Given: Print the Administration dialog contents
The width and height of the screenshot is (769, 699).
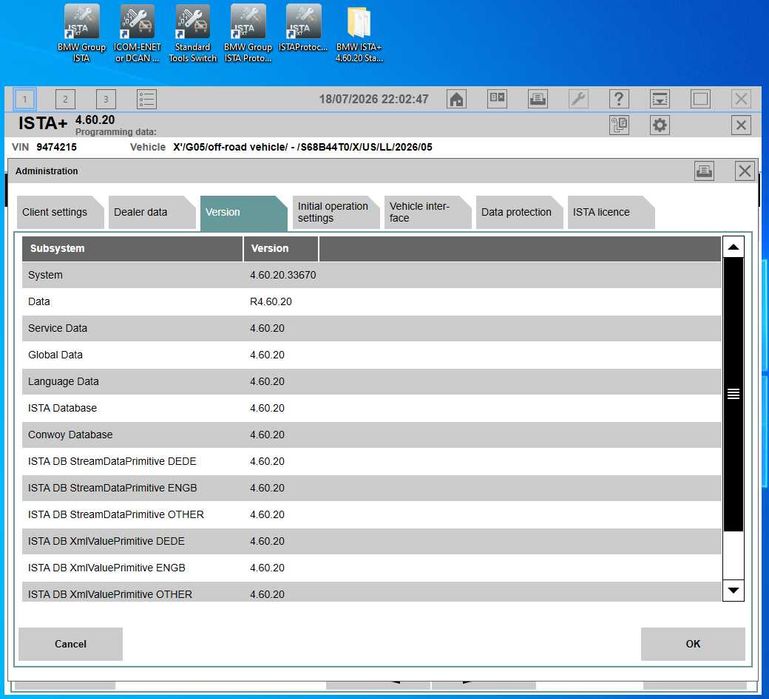Looking at the screenshot, I should coord(704,171).
